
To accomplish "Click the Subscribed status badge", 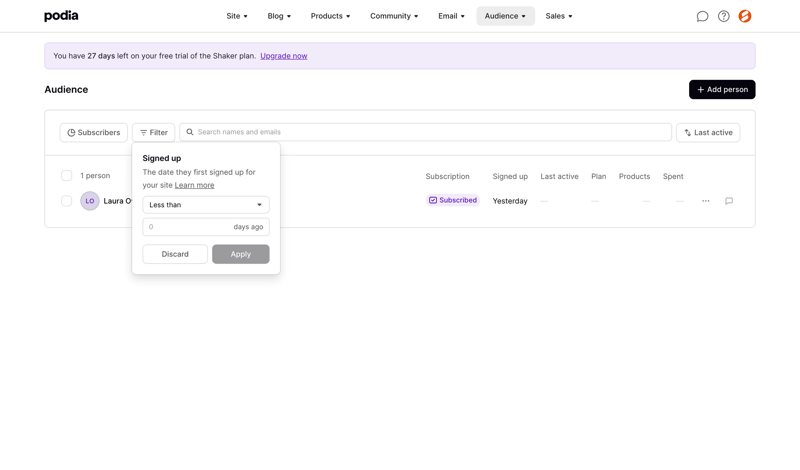I will point(453,201).
